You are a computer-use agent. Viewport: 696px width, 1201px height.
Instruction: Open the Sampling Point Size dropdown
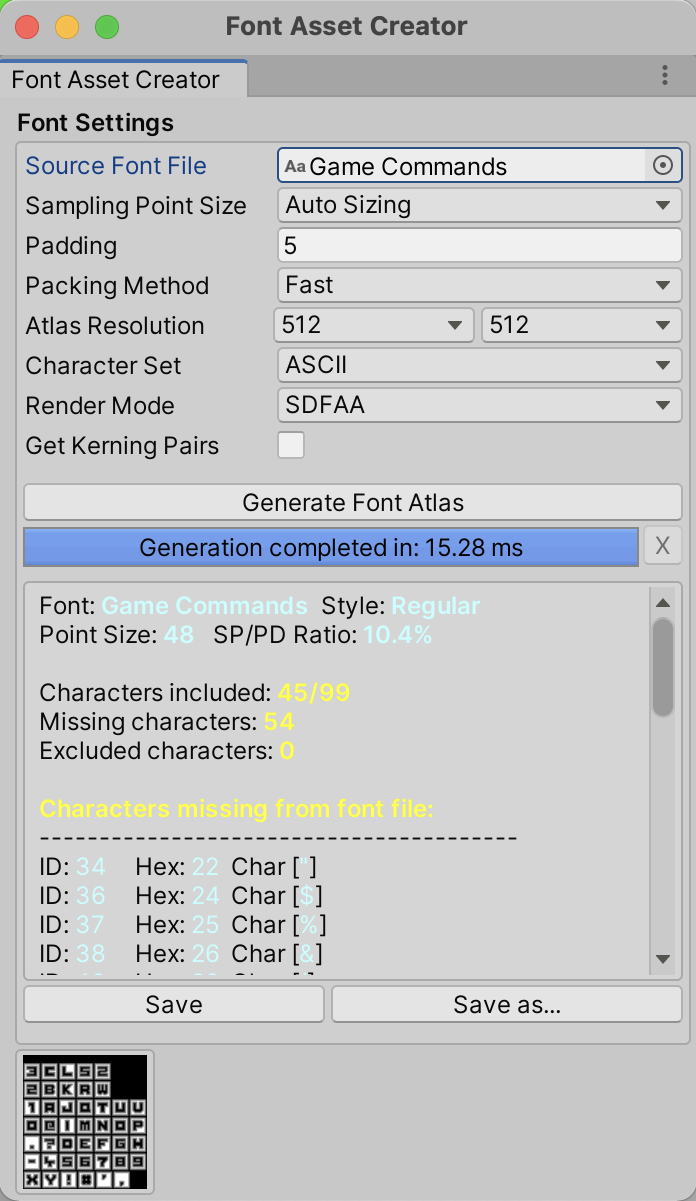tap(479, 206)
